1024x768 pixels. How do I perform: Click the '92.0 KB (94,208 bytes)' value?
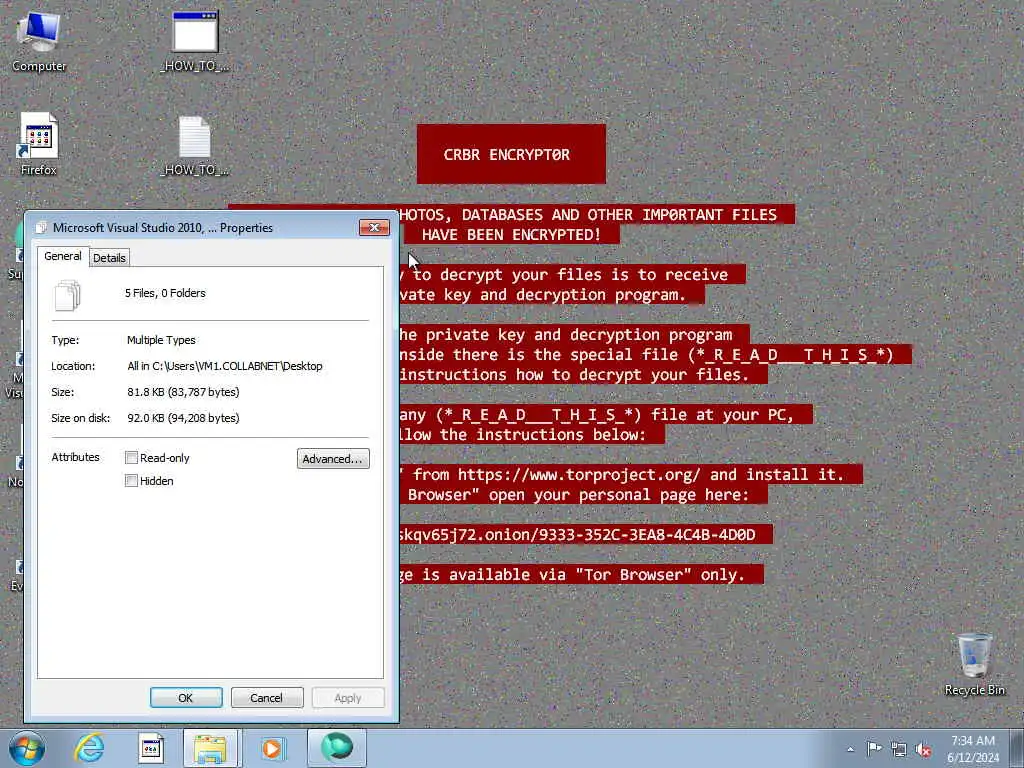click(184, 418)
